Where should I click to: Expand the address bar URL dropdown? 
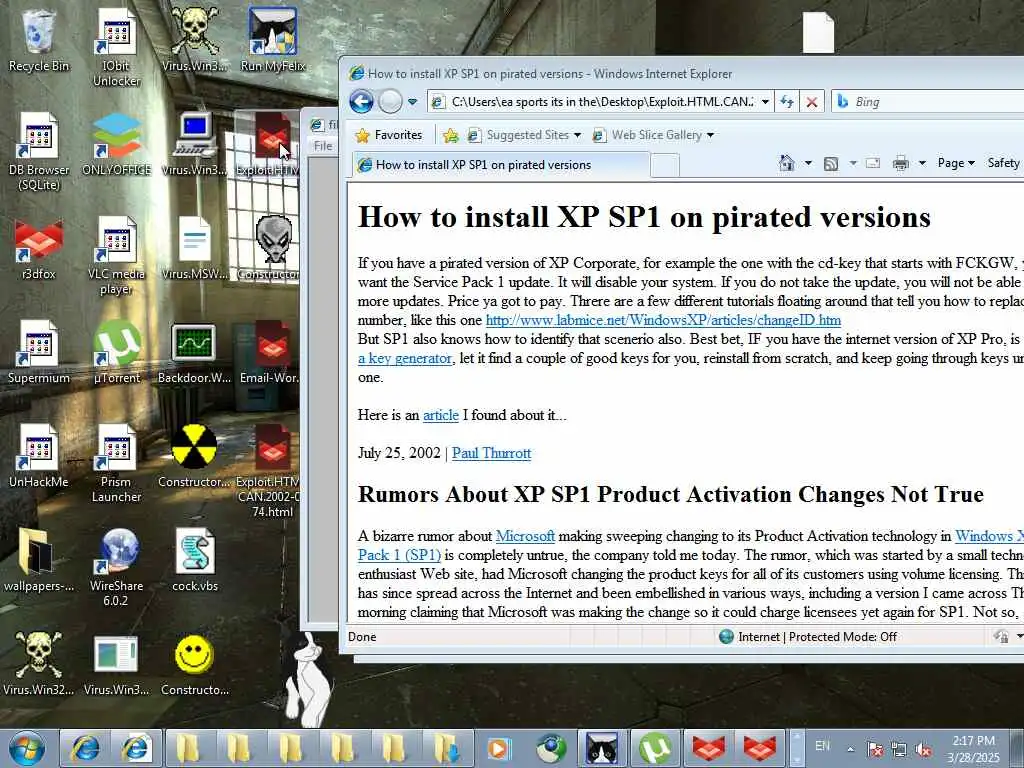[x=765, y=102]
